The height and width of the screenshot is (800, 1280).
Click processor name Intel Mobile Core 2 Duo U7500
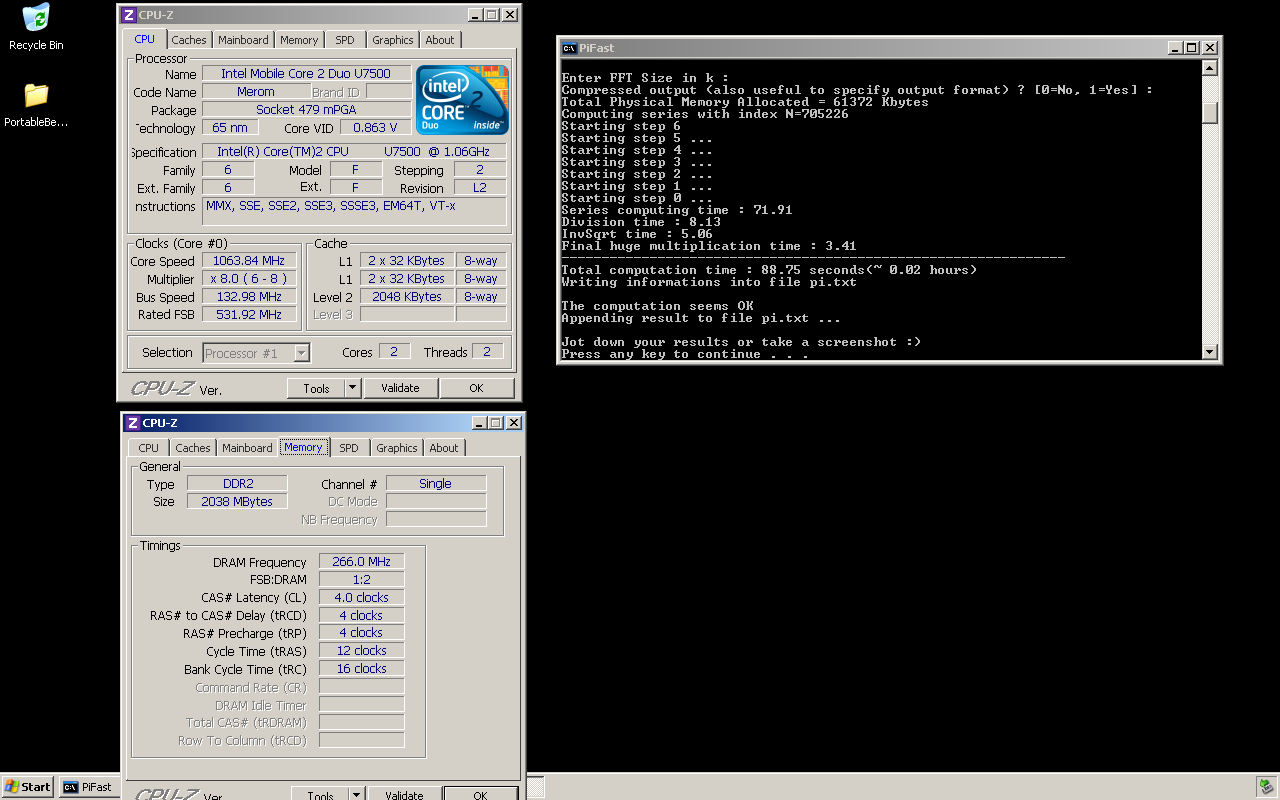pyautogui.click(x=306, y=74)
